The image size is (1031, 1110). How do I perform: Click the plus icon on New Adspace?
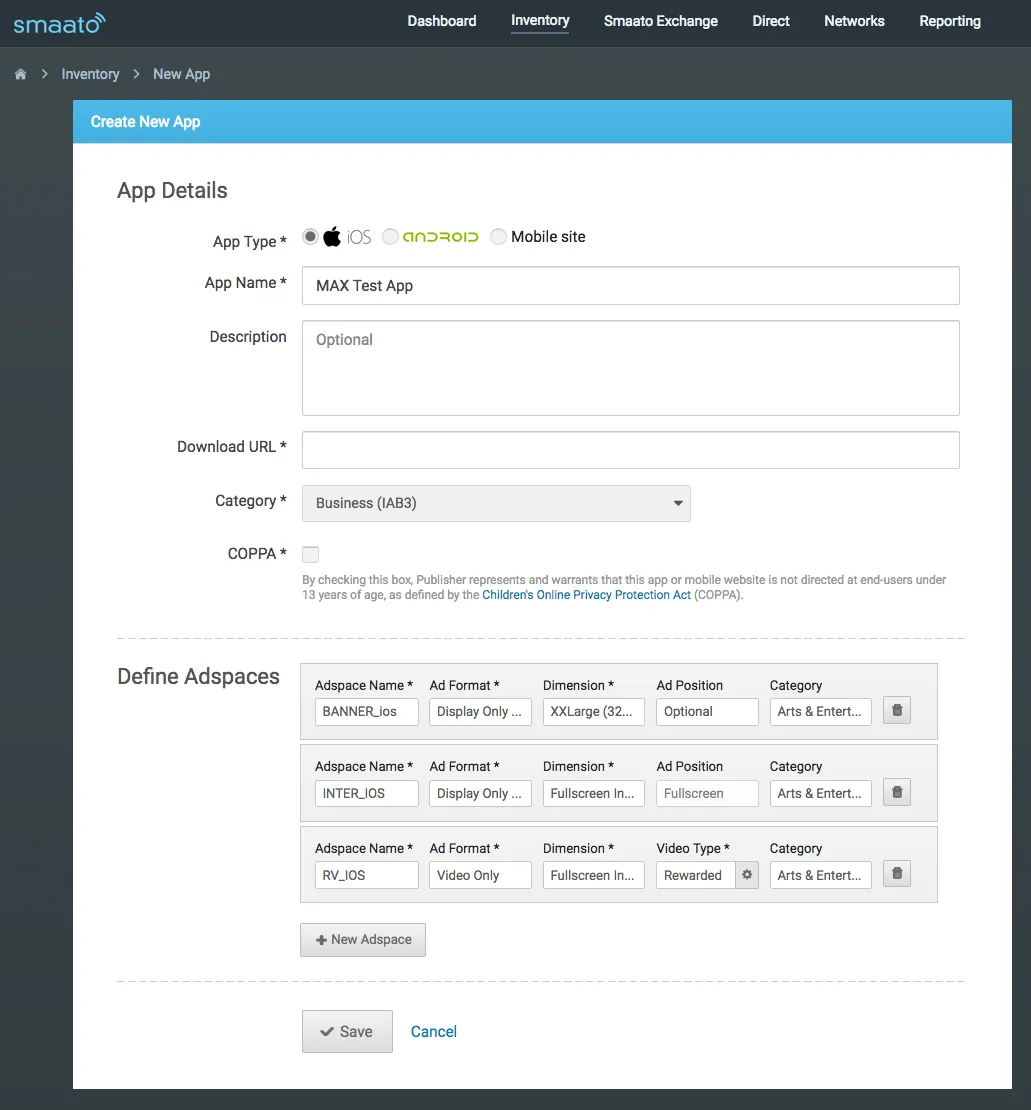pyautogui.click(x=321, y=939)
